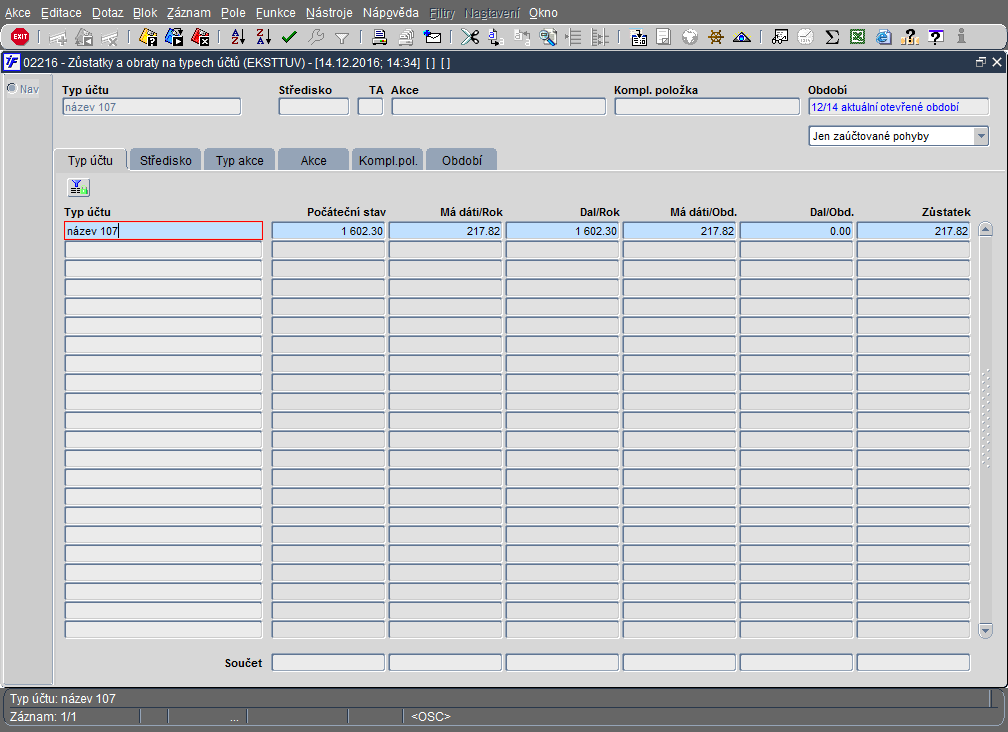This screenshot has width=1008, height=732.
Task: Click Dal/Rok value 1 602.30
Action: 562,231
